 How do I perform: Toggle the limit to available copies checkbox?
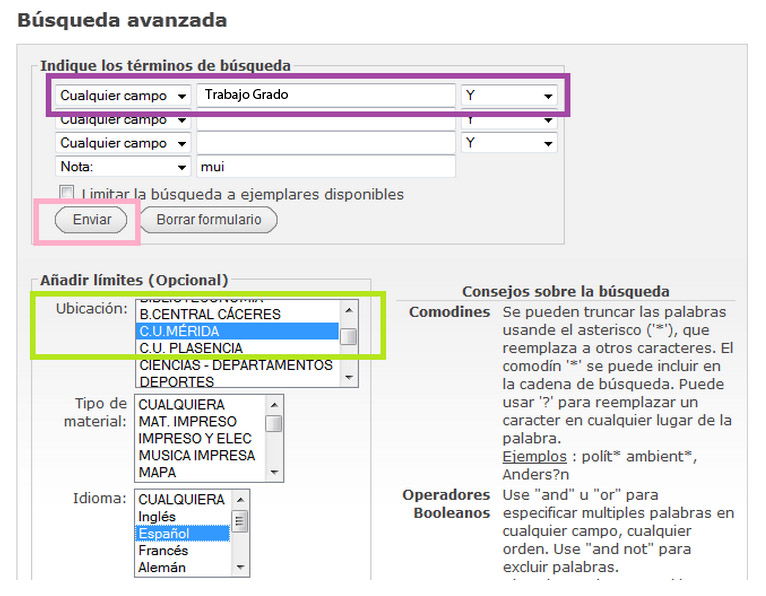click(x=67, y=193)
